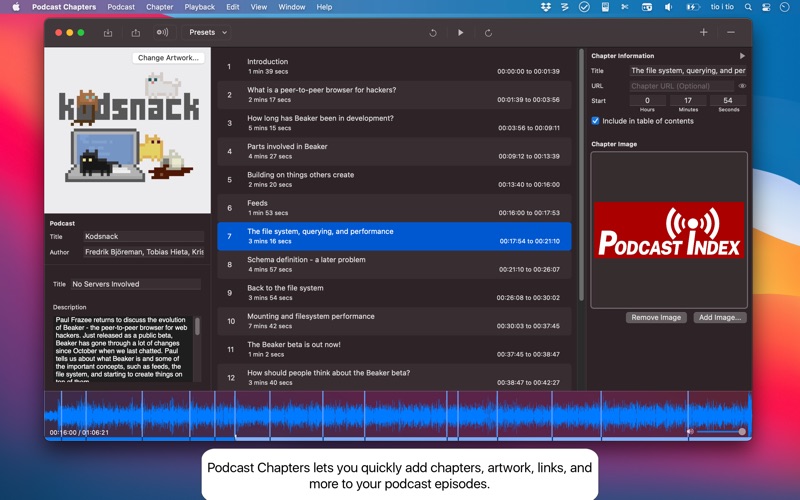The height and width of the screenshot is (500, 800).
Task: Select chapter Parts involved in Beaker
Action: click(x=394, y=152)
